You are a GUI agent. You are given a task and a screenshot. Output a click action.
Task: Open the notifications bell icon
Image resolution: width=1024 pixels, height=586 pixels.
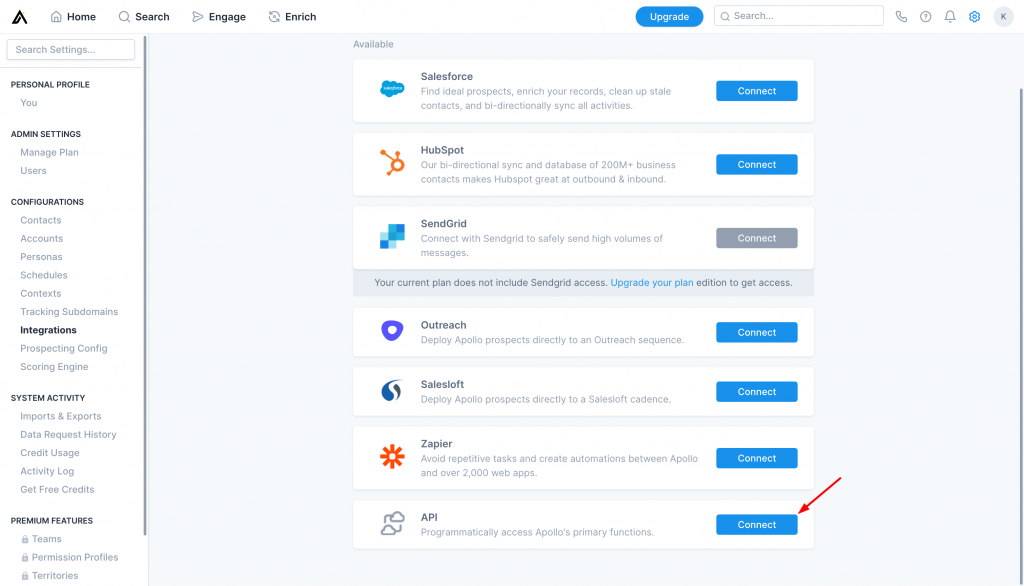point(950,16)
